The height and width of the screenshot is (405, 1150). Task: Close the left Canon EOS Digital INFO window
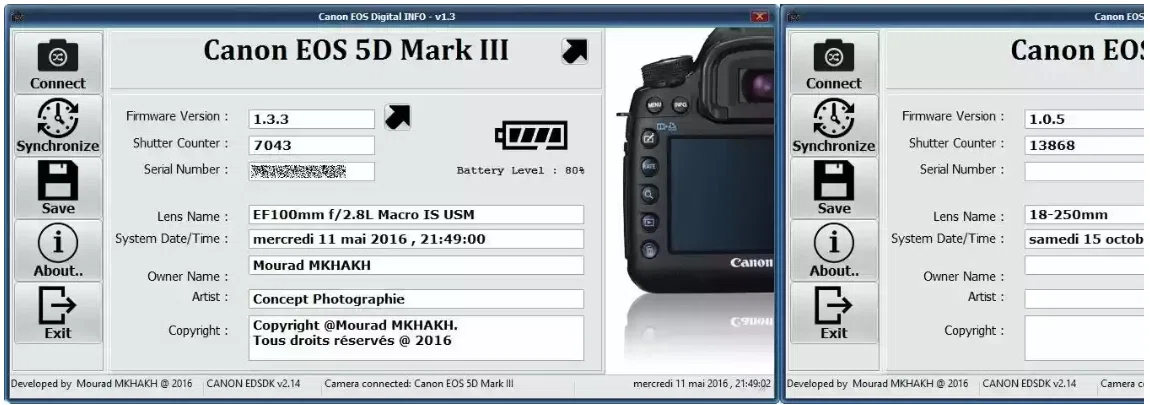click(x=761, y=16)
